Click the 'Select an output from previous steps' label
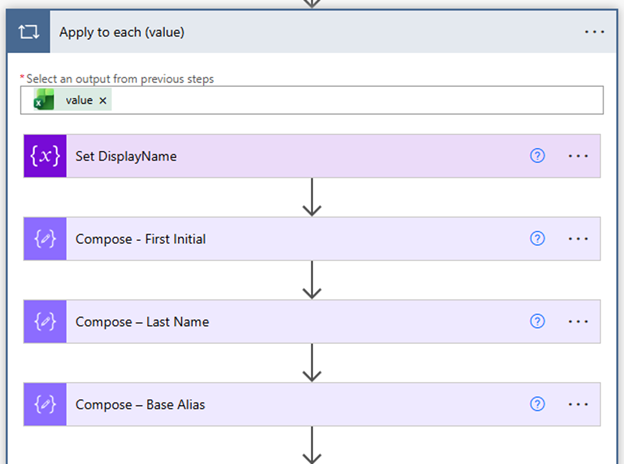Viewport: 624px width, 464px height. pos(120,79)
